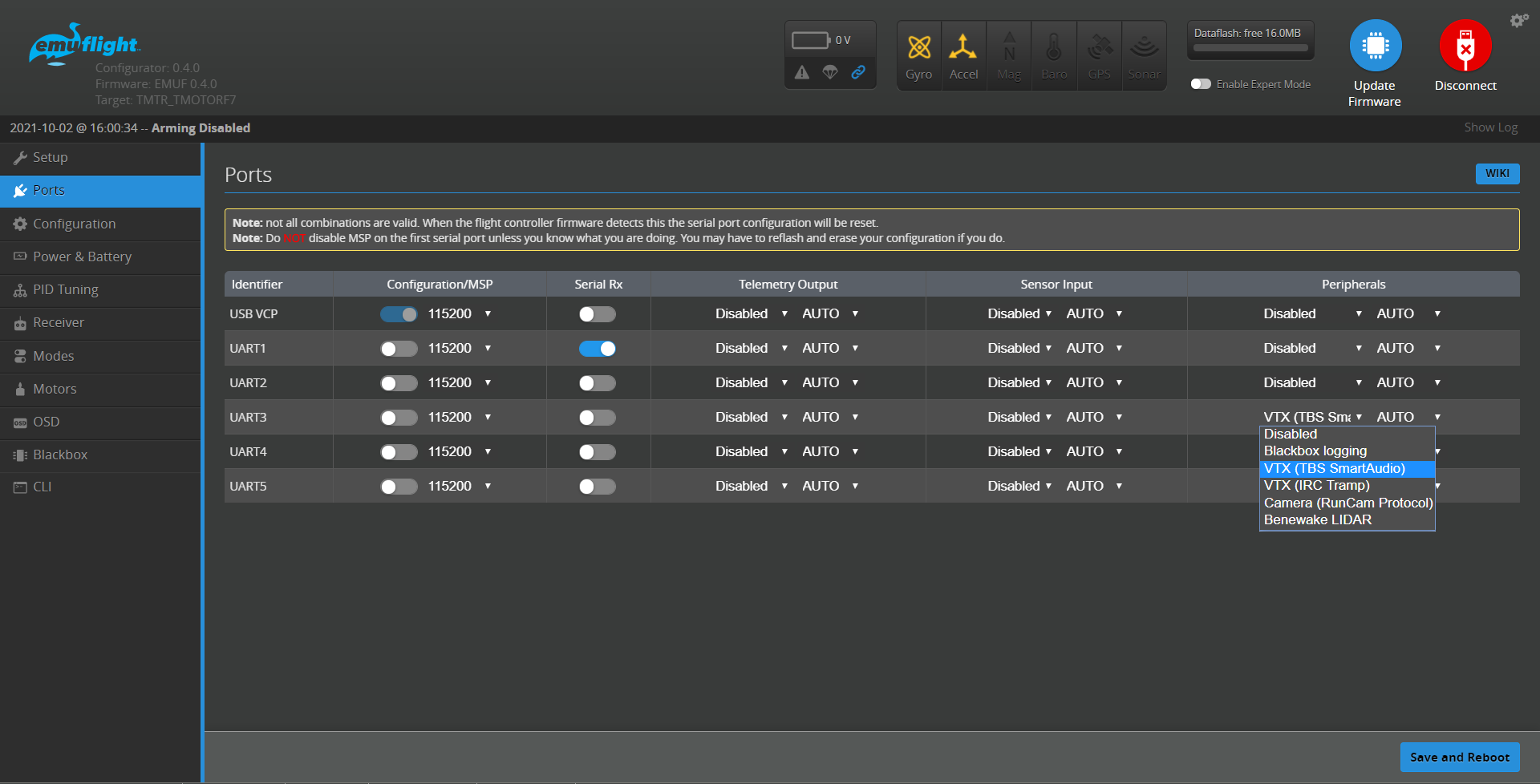Click the Mag sensor icon
This screenshot has height=784, width=1540.
1009,47
